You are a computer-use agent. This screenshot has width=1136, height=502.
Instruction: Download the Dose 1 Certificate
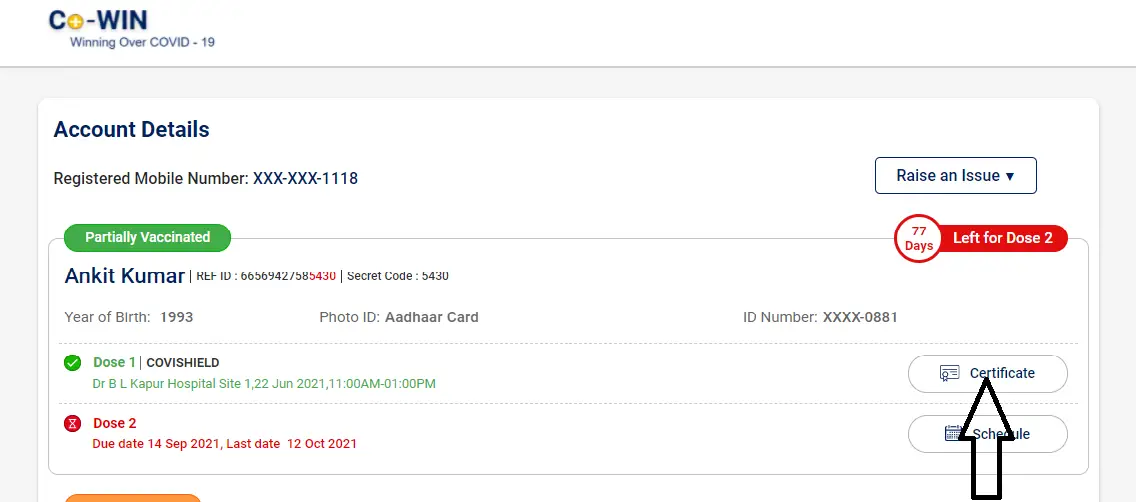pos(987,374)
